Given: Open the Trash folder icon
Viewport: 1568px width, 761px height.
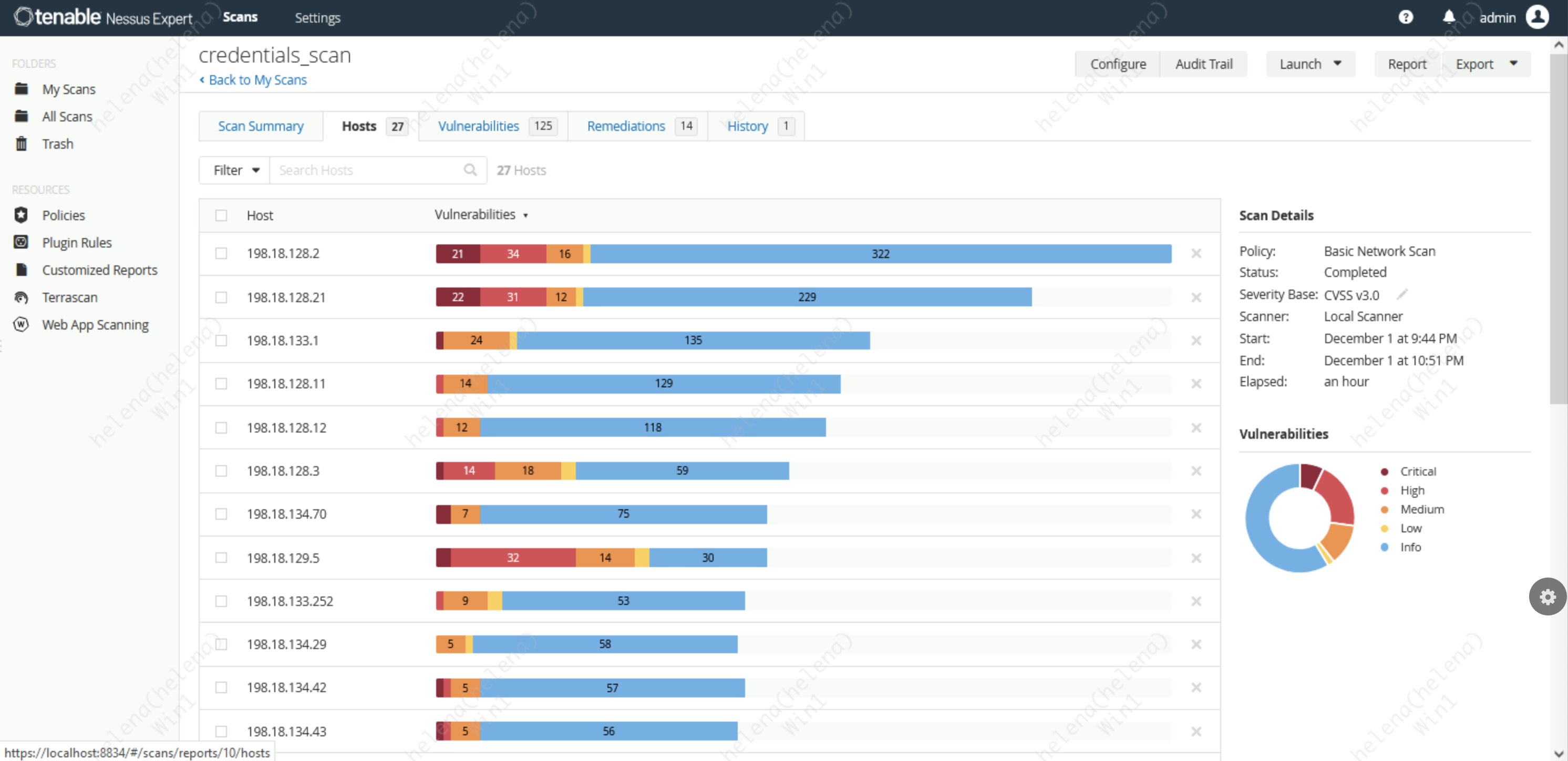Looking at the screenshot, I should tap(22, 143).
